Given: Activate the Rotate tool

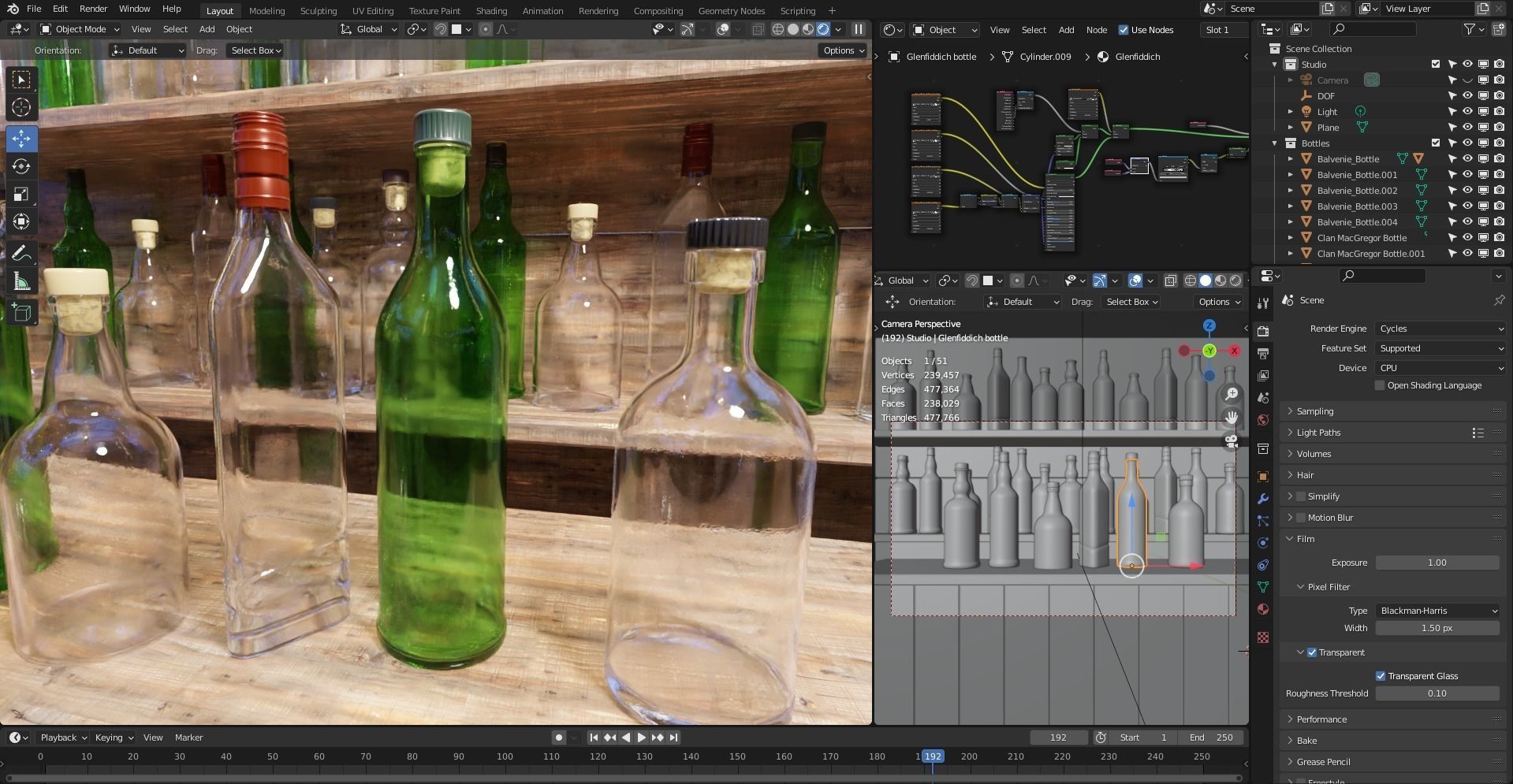Looking at the screenshot, I should 21,166.
